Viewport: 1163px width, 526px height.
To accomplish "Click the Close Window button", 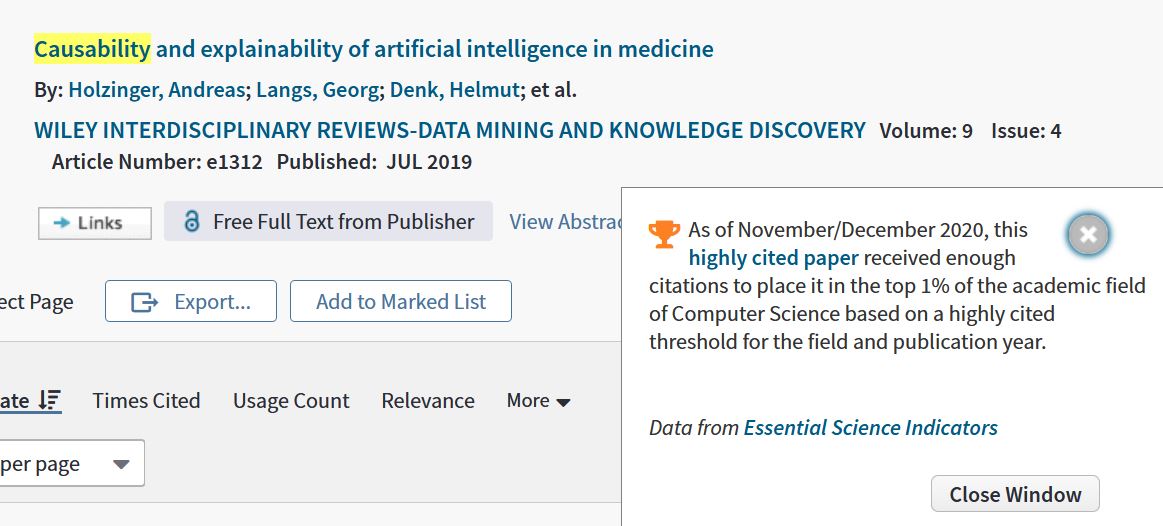I will click(x=1015, y=494).
